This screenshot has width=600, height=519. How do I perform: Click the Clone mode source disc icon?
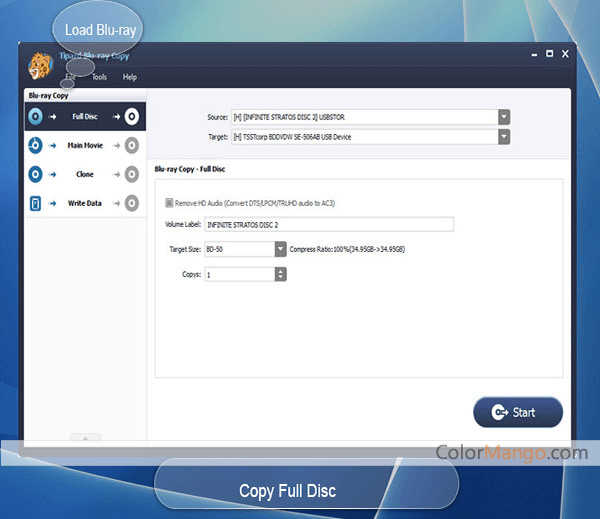pyautogui.click(x=36, y=174)
